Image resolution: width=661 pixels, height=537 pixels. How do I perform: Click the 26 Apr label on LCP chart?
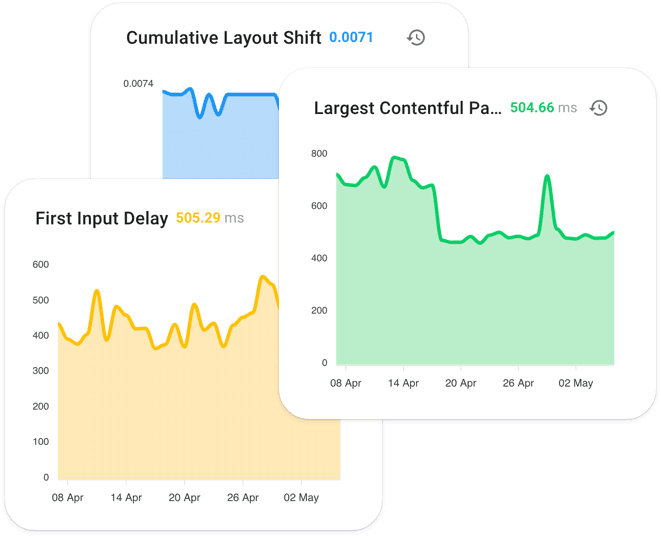click(x=518, y=383)
